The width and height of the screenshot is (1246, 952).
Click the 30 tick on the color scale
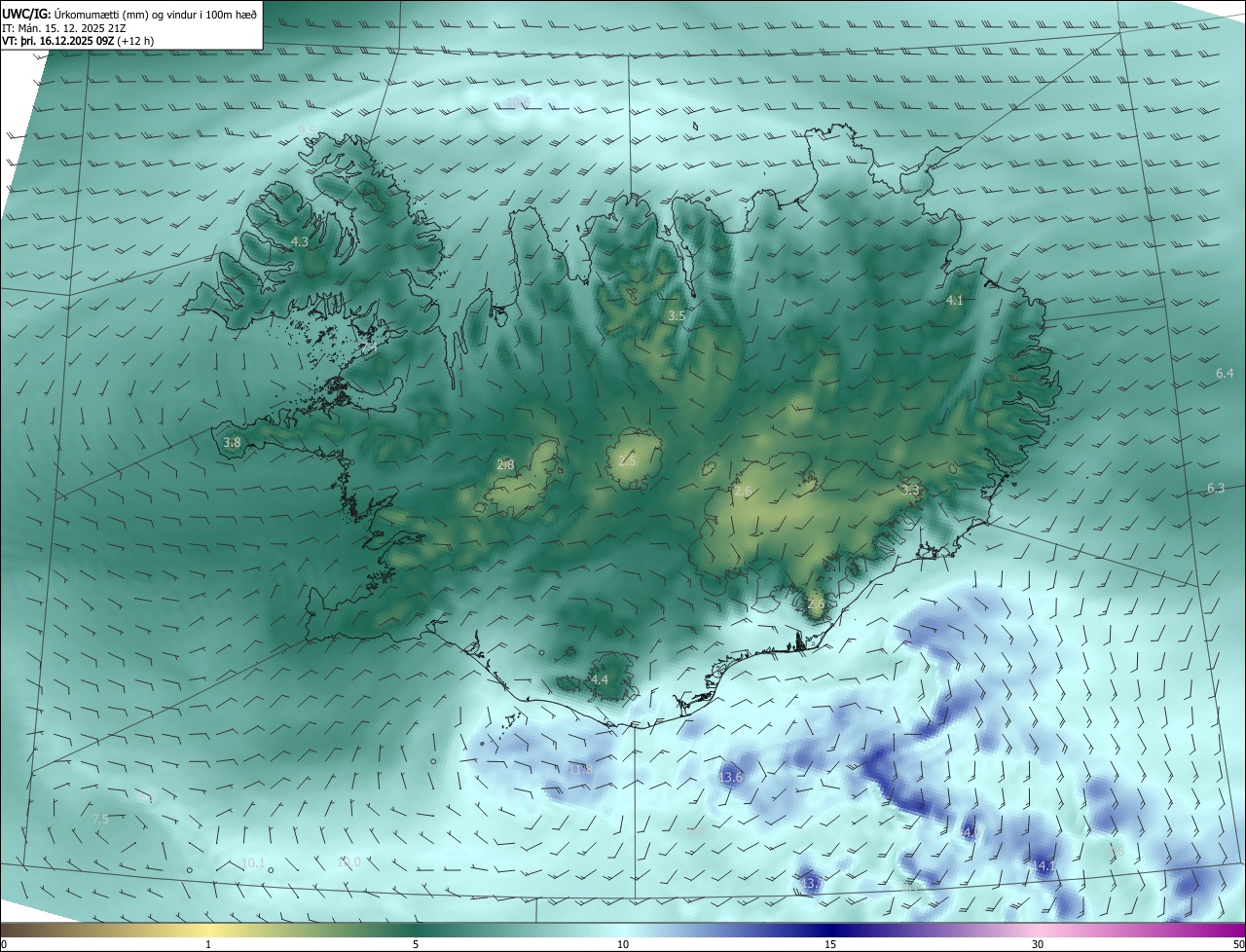coord(1038,944)
